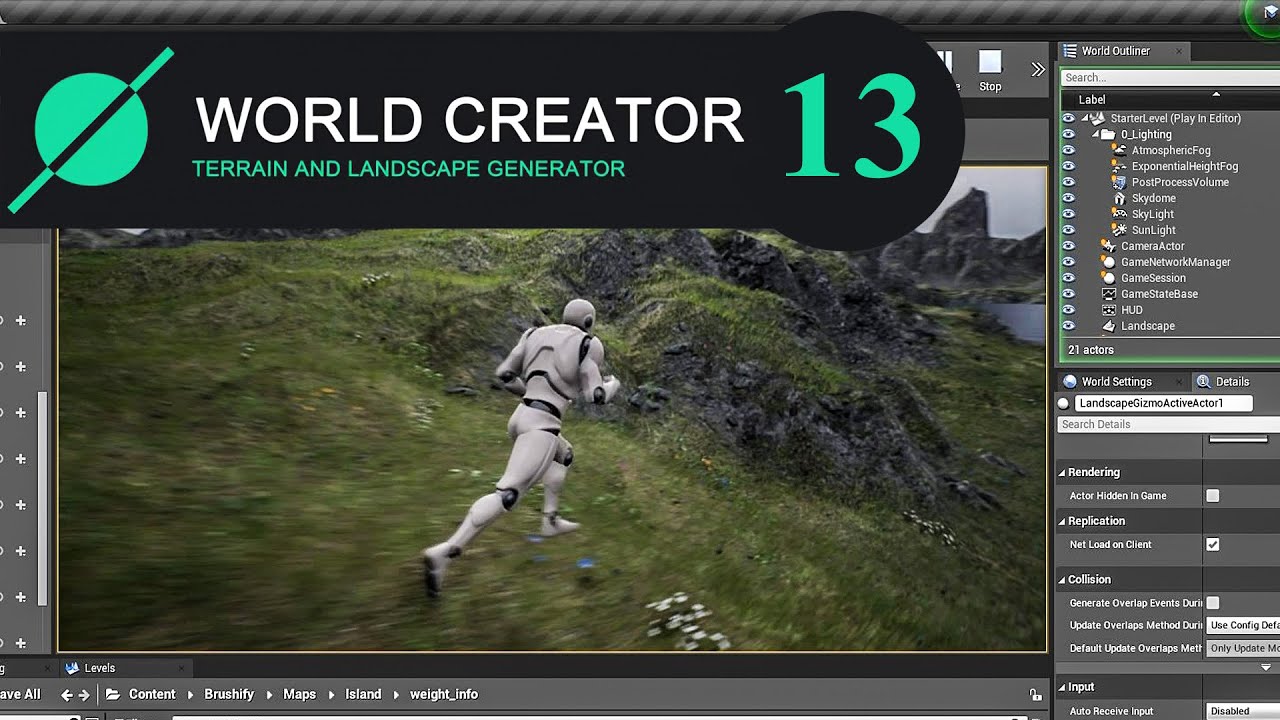The image size is (1280, 720).
Task: Select the GameSession actor icon
Action: (x=1108, y=278)
